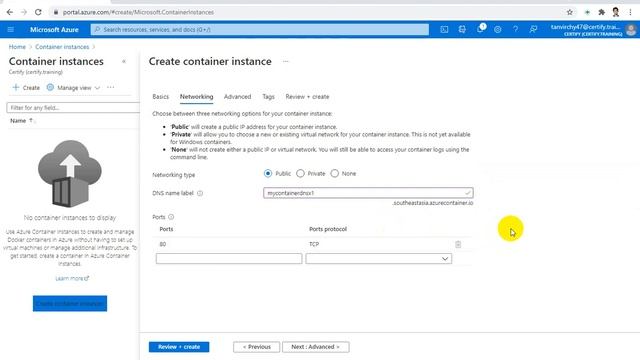Switch to the Advanced tab
Image resolution: width=640 pixels, height=360 pixels.
click(238, 97)
